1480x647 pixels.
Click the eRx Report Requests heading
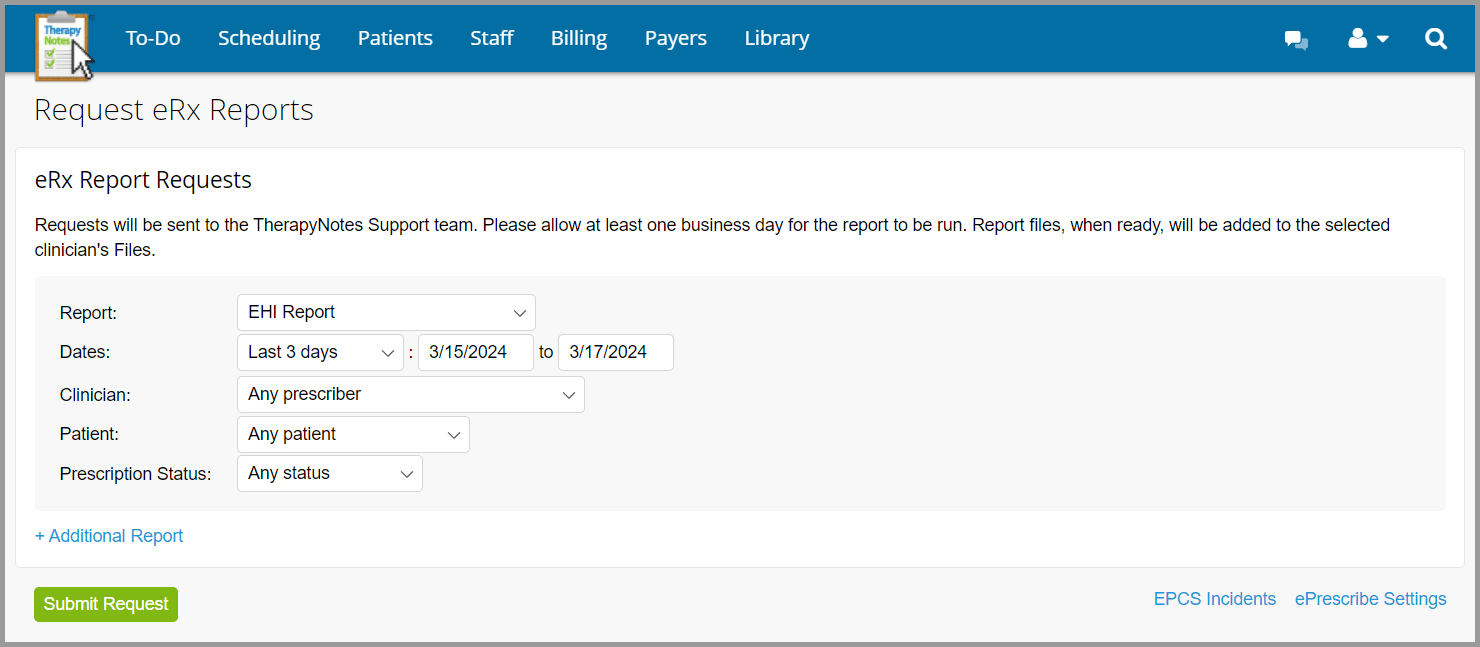tap(143, 180)
